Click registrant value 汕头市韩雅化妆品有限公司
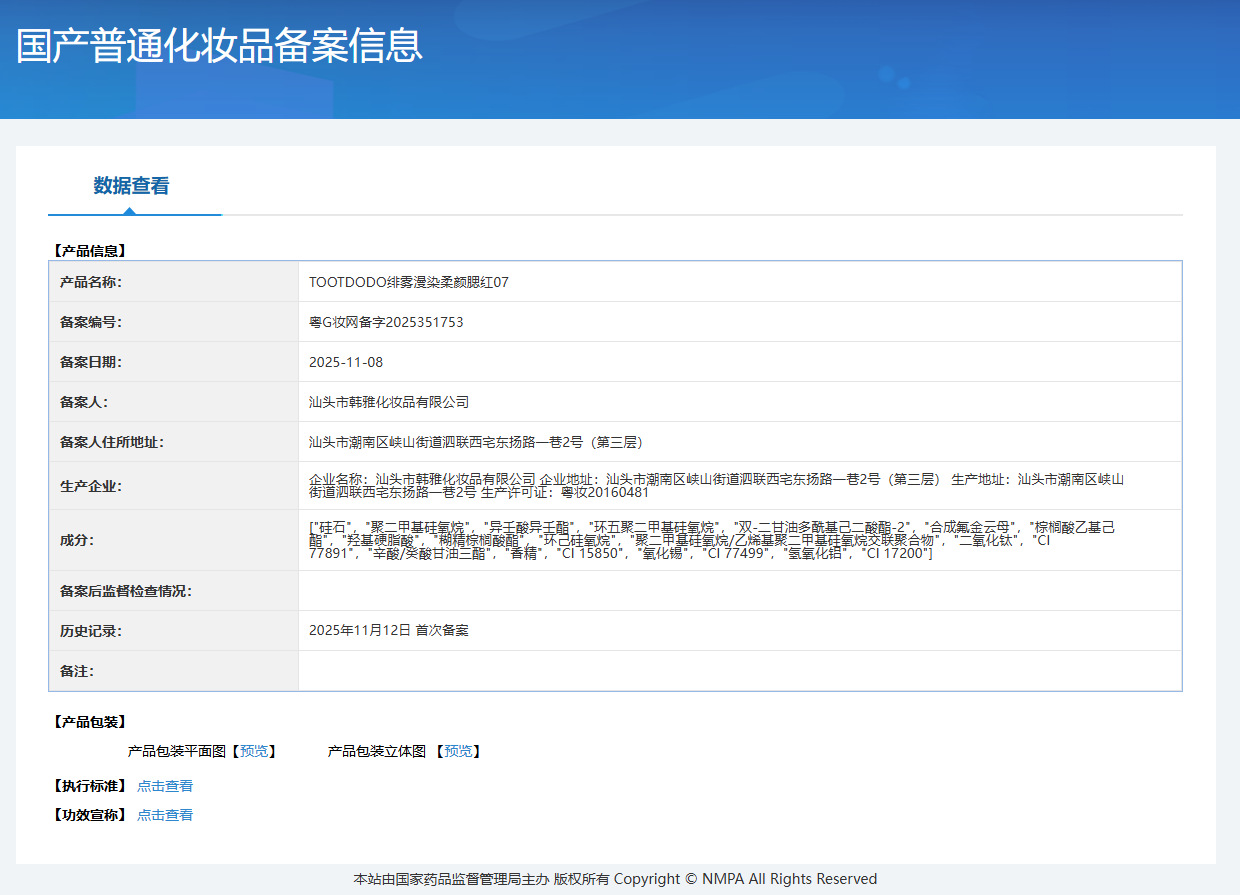Screen dimensions: 1240x895 389,402
